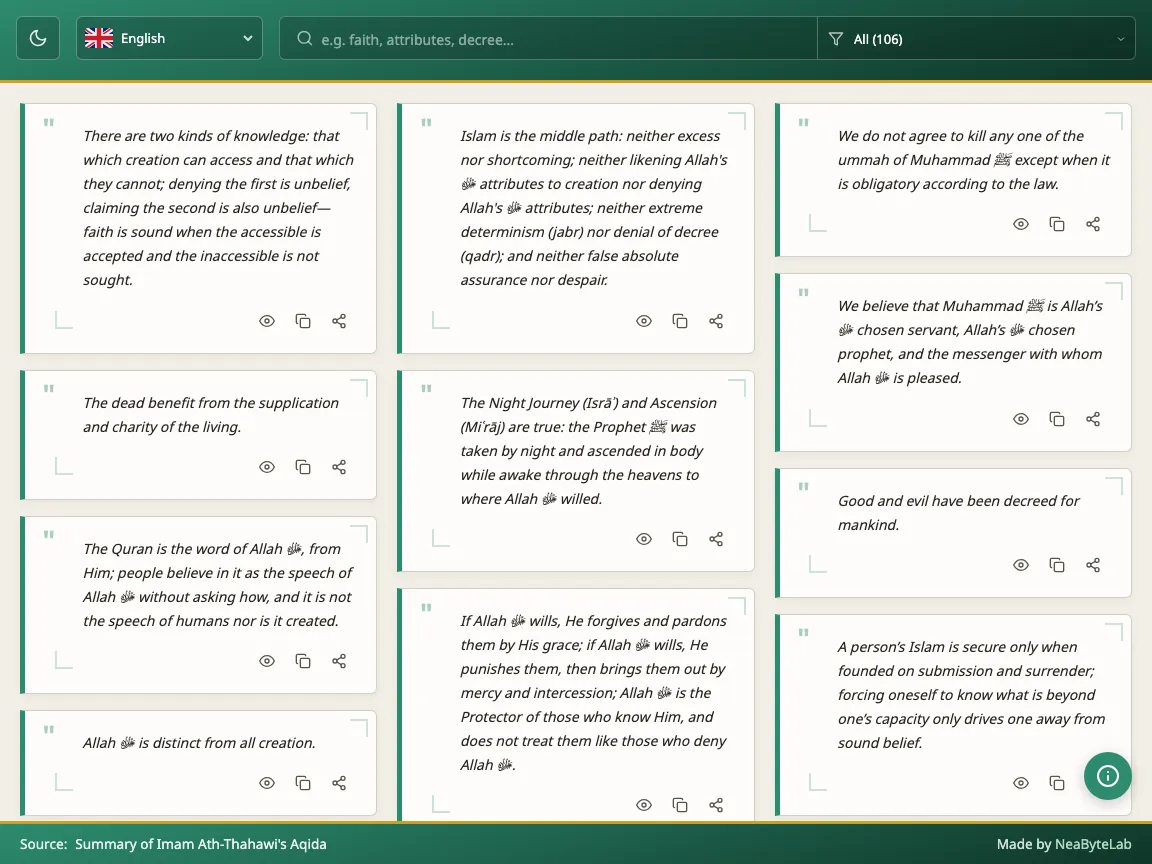Select the 'Allah is distinct from all creation' text
The image size is (1152, 864).
(199, 743)
